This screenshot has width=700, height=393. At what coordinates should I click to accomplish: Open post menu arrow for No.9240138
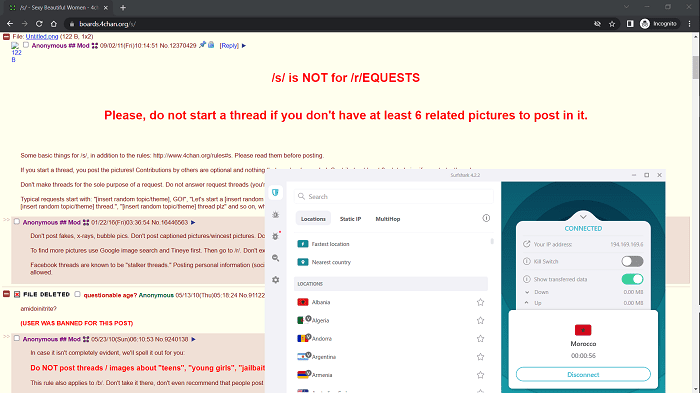[193, 339]
